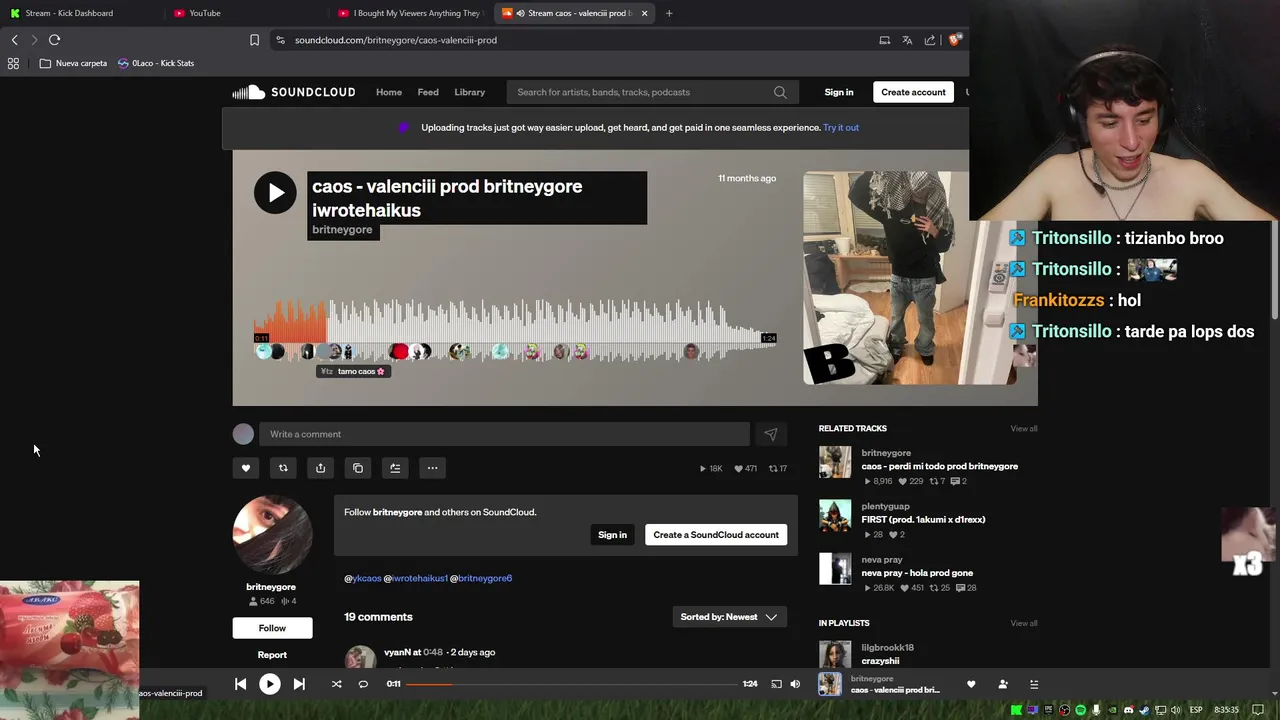Viewport: 1280px width, 720px height.
Task: Toggle repeat in the player bar
Action: [x=363, y=684]
